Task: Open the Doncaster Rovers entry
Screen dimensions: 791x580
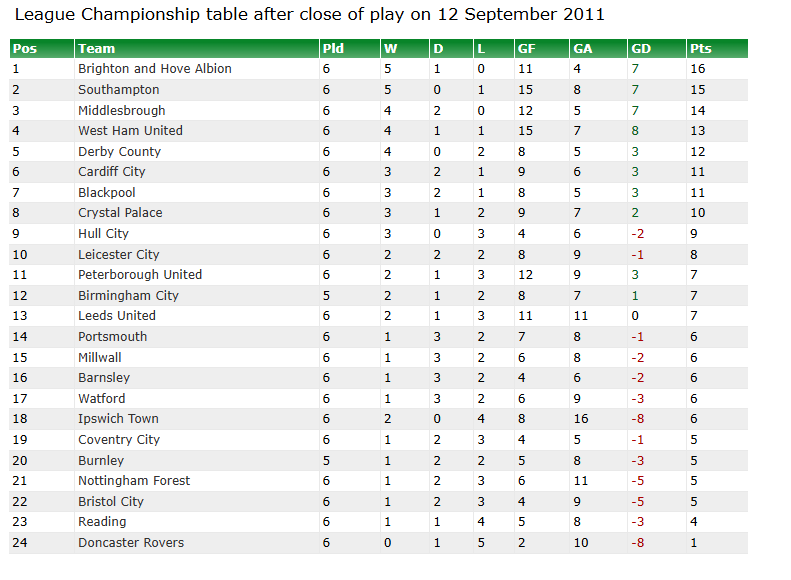Action: click(x=131, y=543)
